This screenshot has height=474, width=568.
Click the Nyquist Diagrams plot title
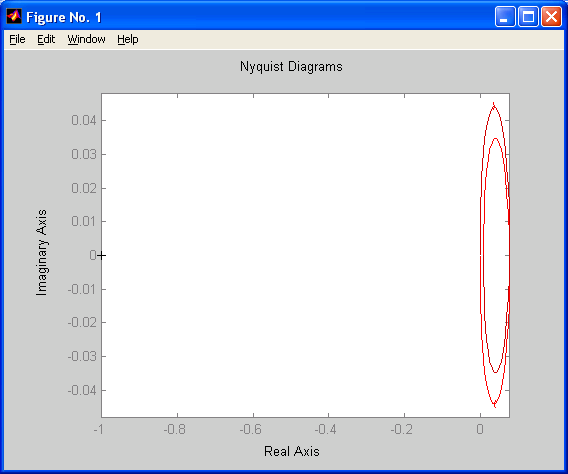coord(291,67)
